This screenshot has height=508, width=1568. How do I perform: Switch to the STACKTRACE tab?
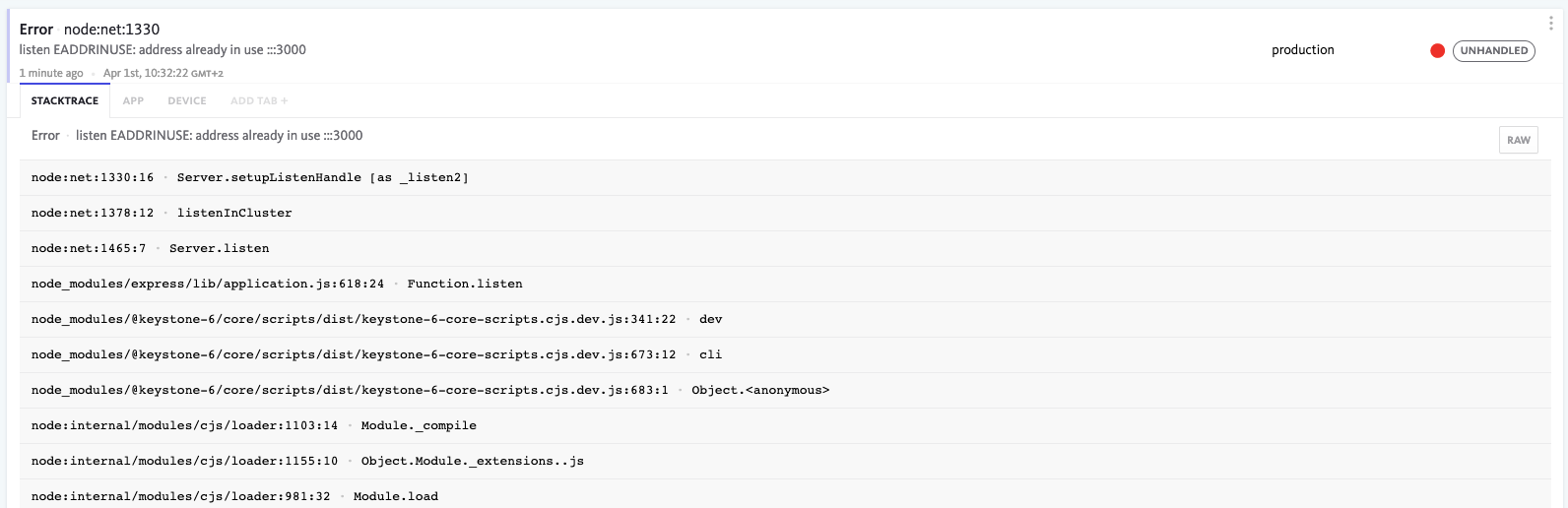[x=65, y=100]
